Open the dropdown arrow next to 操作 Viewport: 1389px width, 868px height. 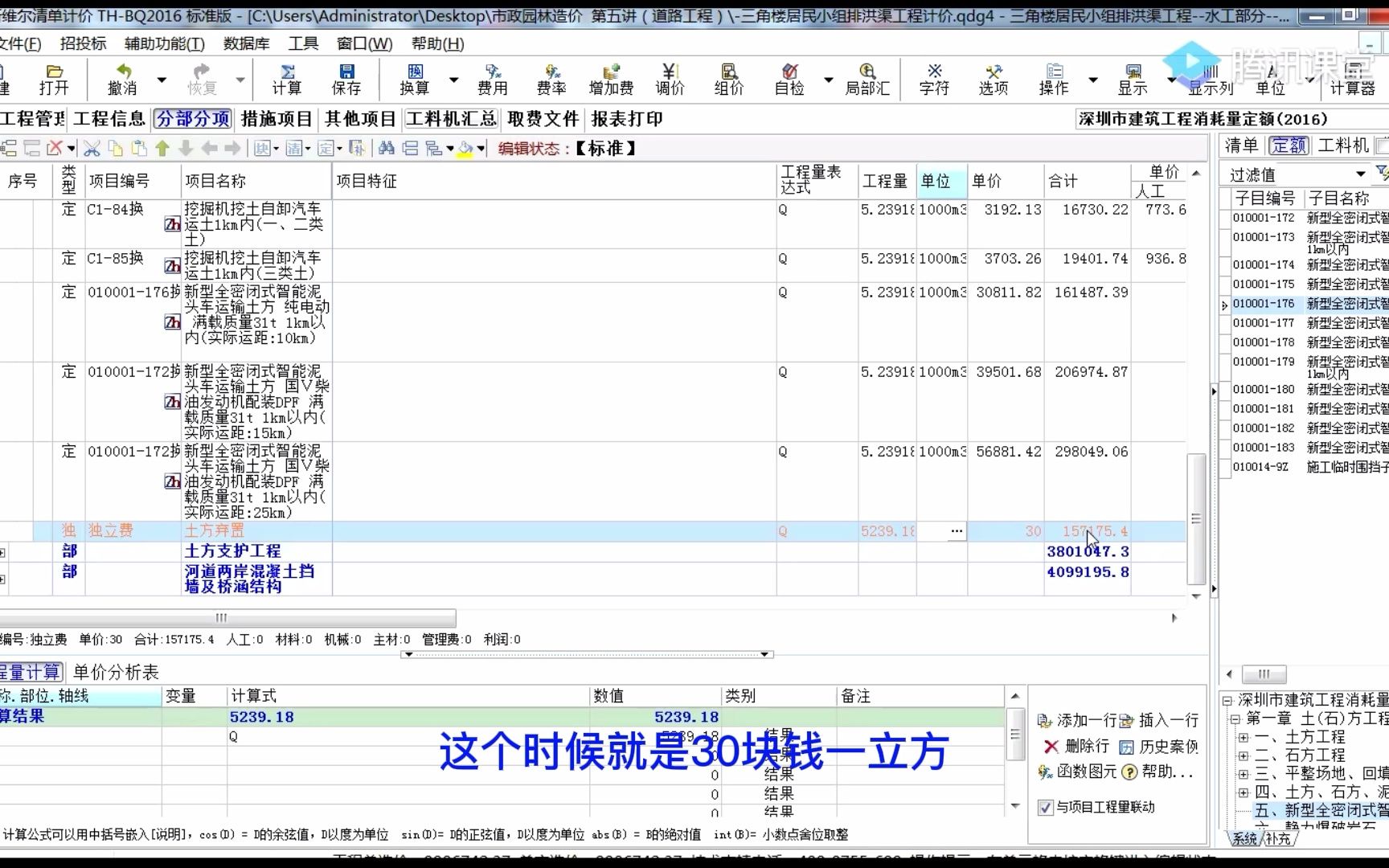click(1092, 80)
